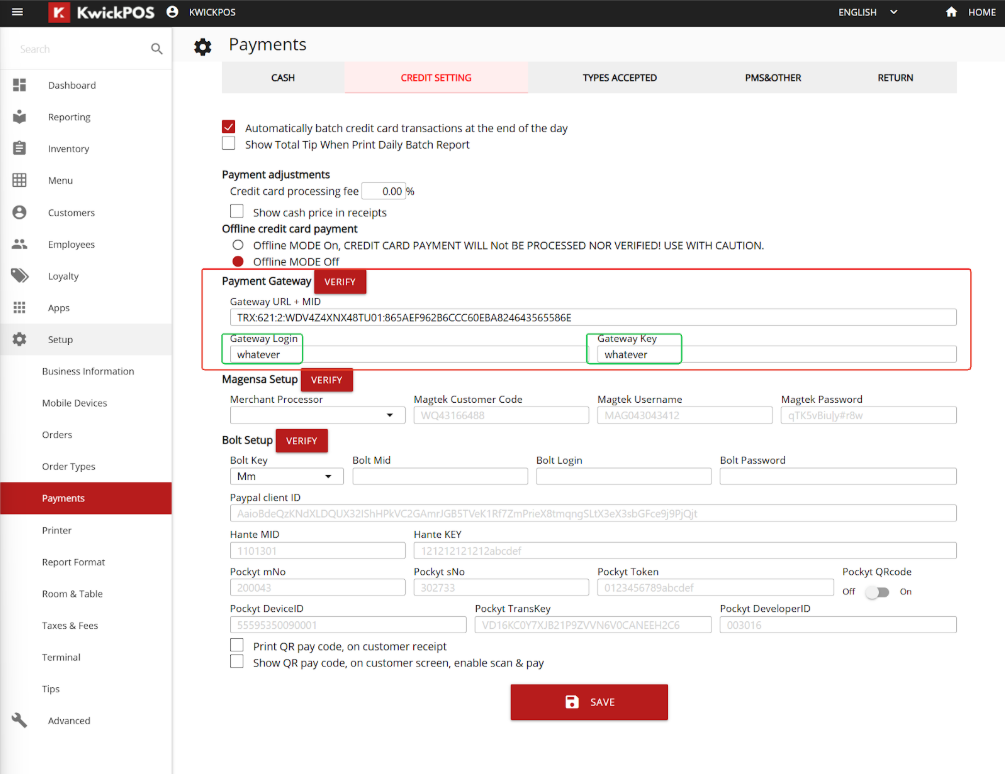The height and width of the screenshot is (774, 1005).
Task: Click the search magnifier icon
Action: [156, 49]
